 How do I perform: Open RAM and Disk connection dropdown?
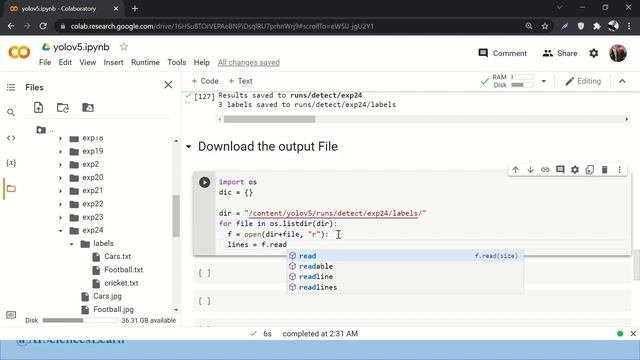tap(543, 81)
